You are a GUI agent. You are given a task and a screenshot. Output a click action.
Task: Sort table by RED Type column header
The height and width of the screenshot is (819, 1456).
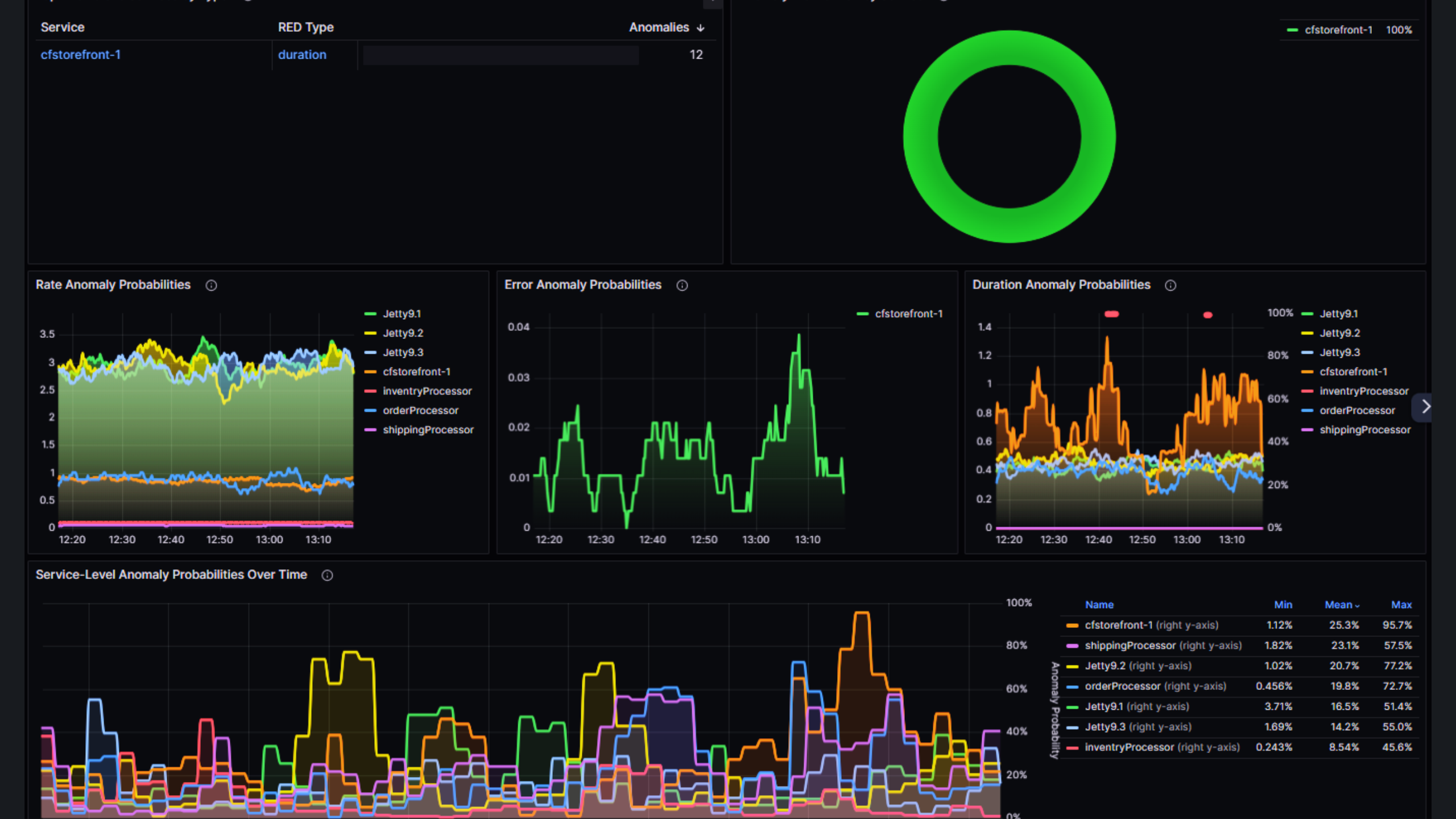[x=305, y=27]
